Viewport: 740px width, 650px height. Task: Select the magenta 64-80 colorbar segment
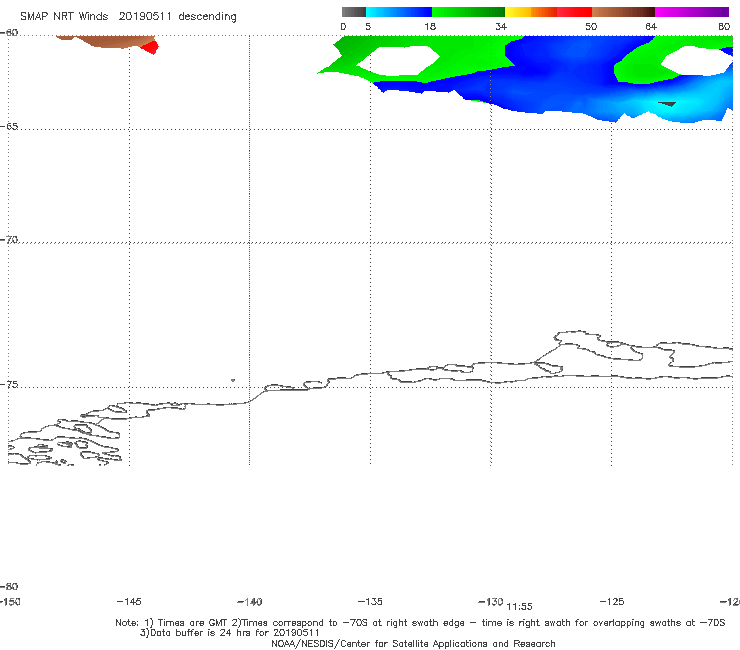click(692, 12)
